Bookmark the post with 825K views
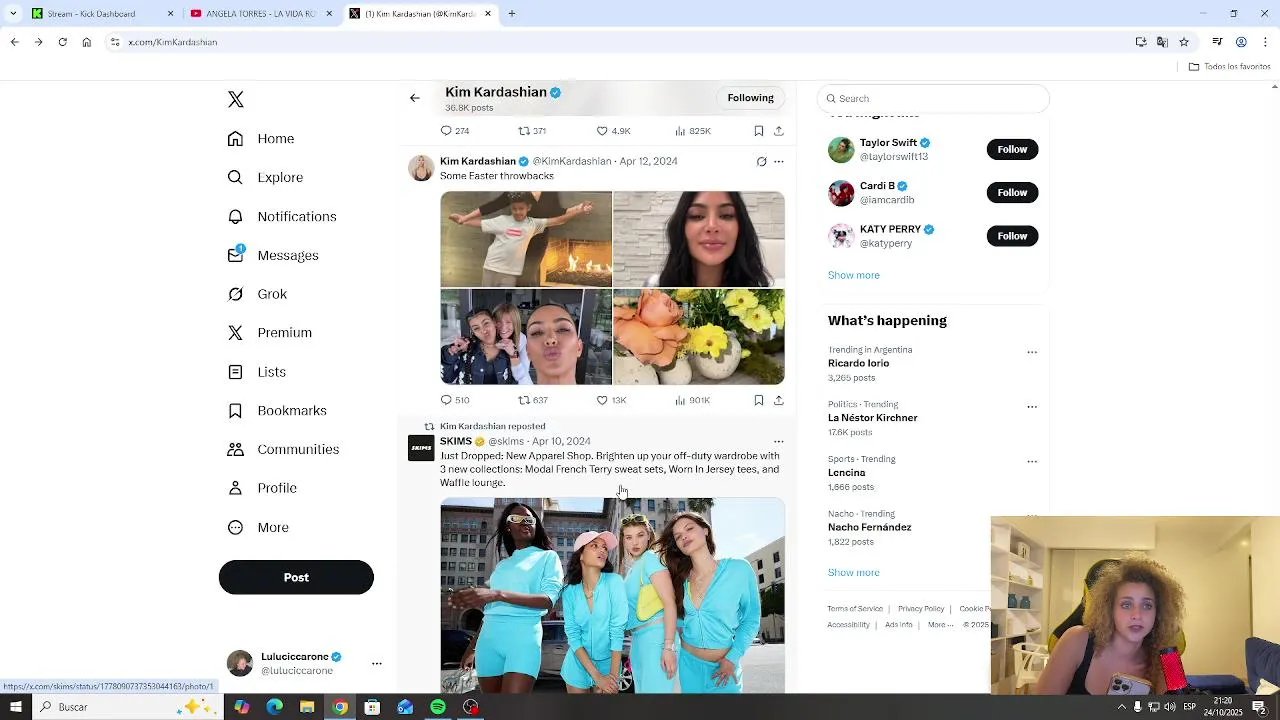 click(x=759, y=131)
